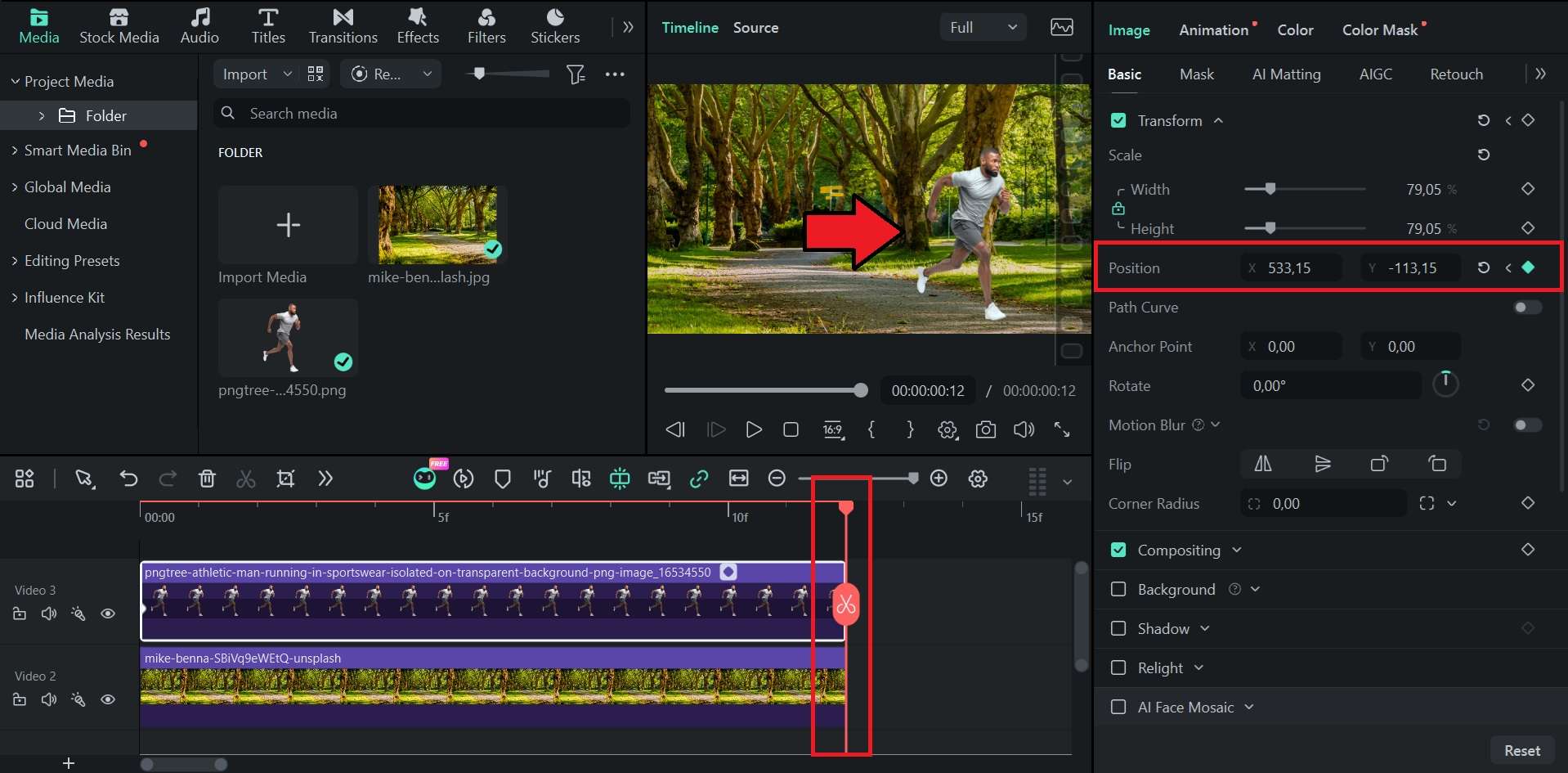Viewport: 1568px width, 773px height.
Task: Open the preview scope view icon
Action: pyautogui.click(x=1062, y=27)
